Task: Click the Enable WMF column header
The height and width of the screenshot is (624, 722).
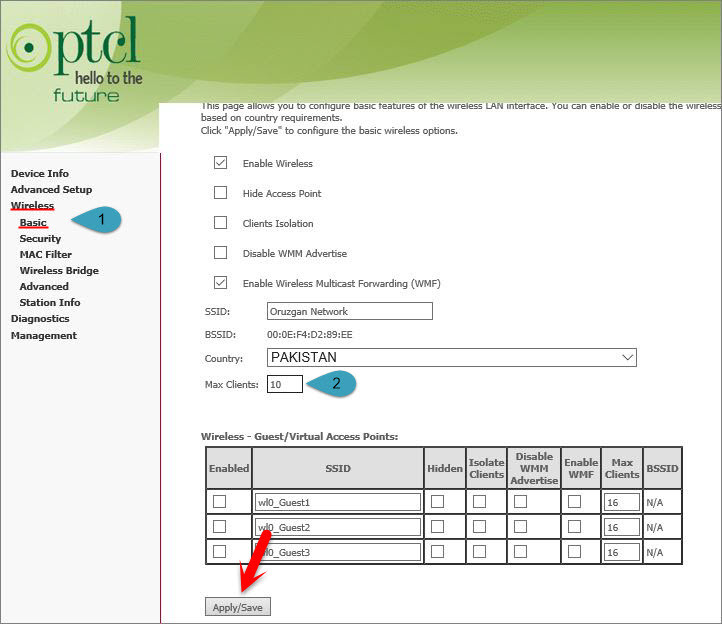Action: click(581, 468)
